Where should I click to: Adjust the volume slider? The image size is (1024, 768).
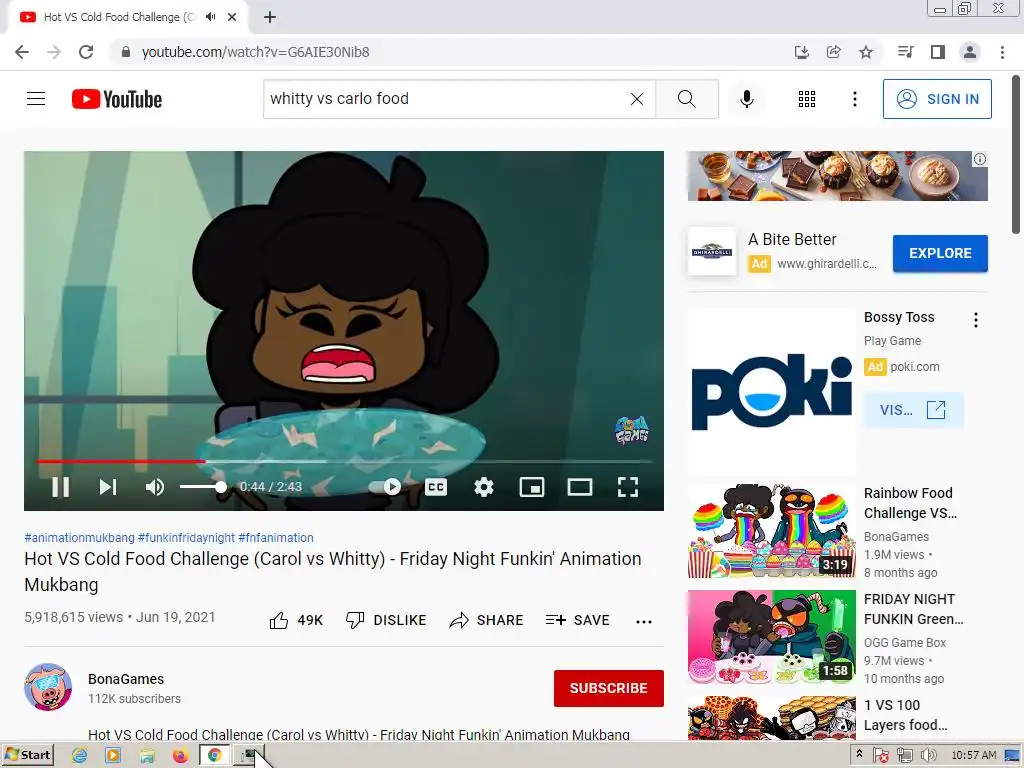click(x=203, y=487)
